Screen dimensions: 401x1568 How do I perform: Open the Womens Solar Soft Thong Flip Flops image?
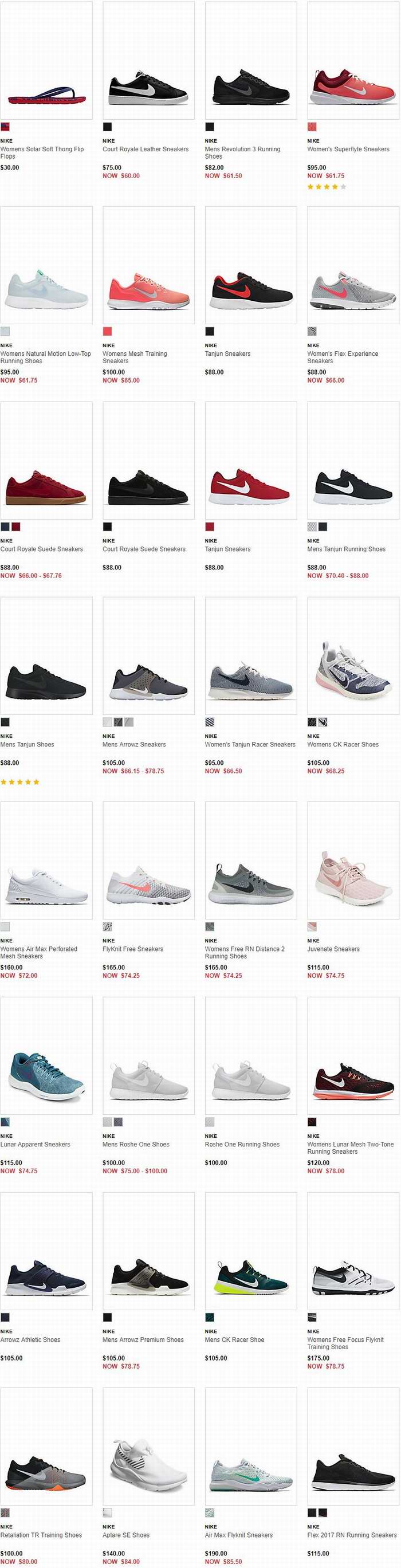(x=46, y=60)
